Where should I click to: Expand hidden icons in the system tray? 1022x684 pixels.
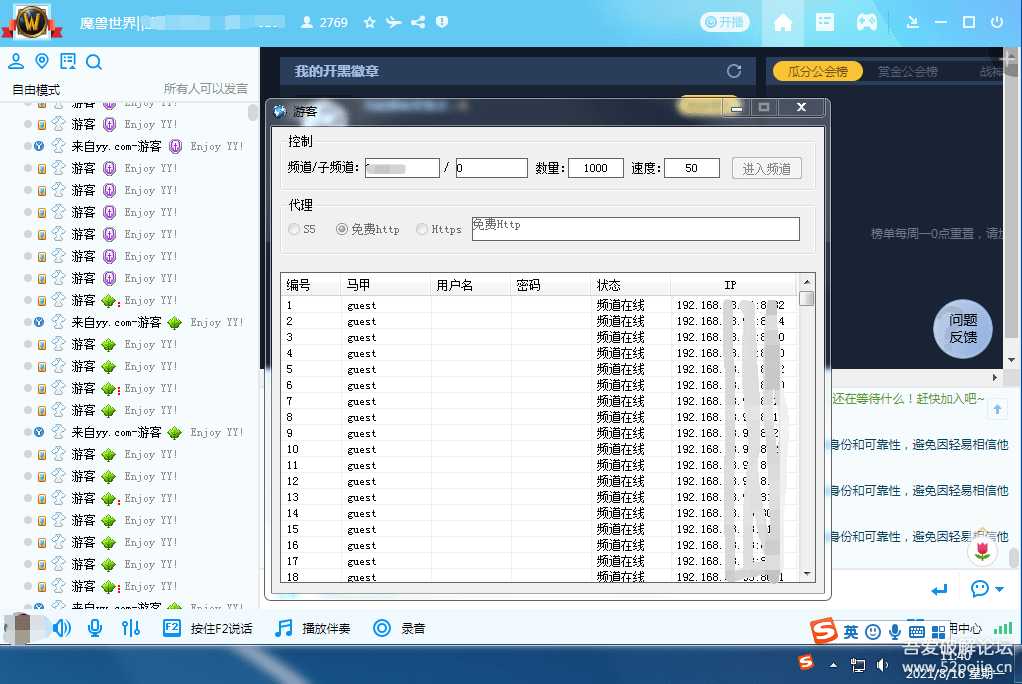point(833,663)
